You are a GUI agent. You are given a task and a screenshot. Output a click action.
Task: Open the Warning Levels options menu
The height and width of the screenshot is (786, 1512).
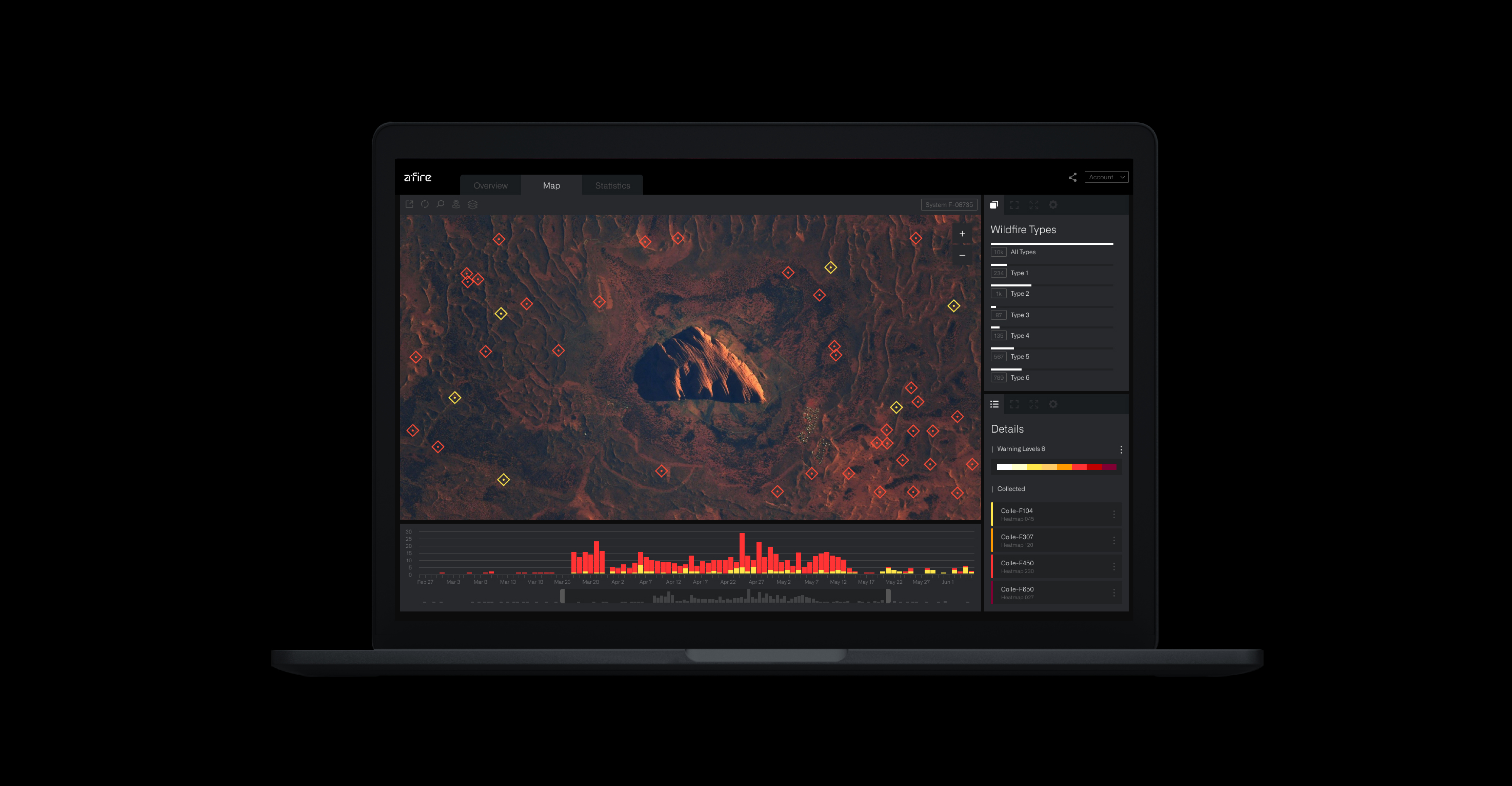(x=1121, y=449)
